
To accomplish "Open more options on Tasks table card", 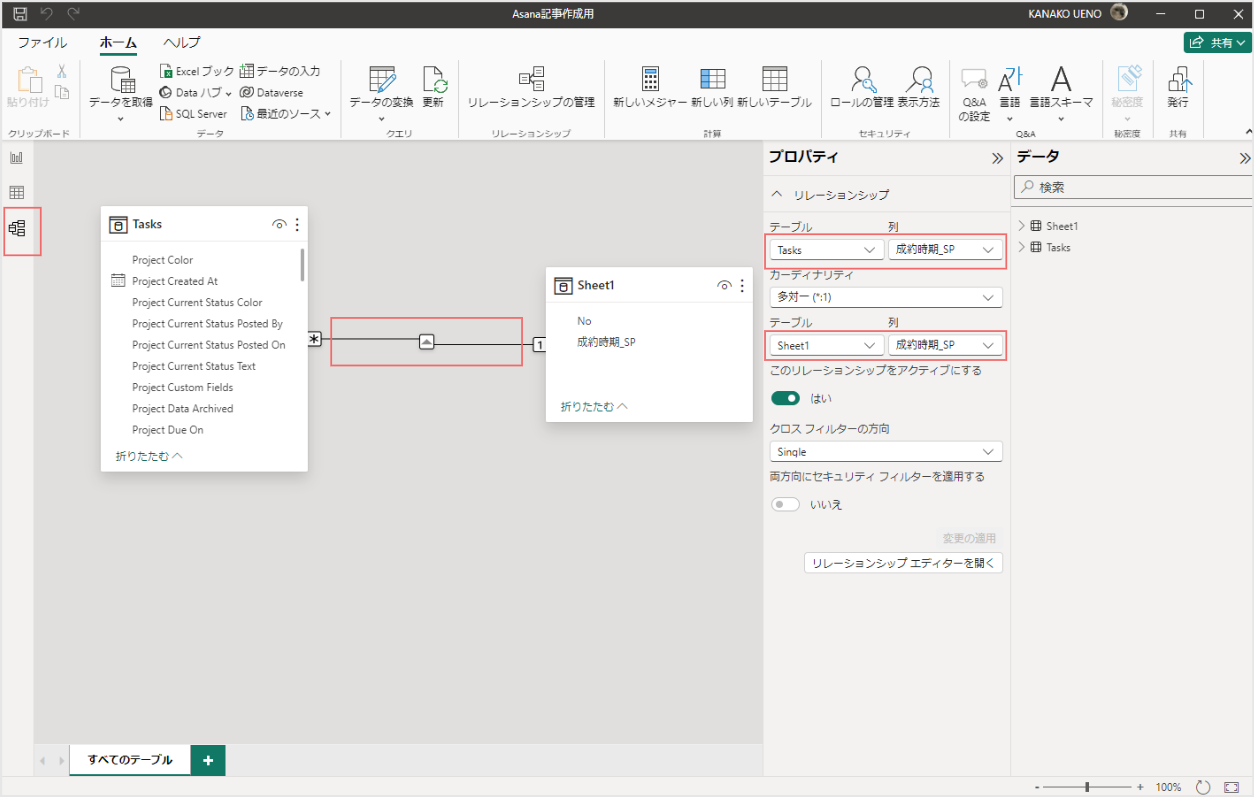I will point(297,225).
